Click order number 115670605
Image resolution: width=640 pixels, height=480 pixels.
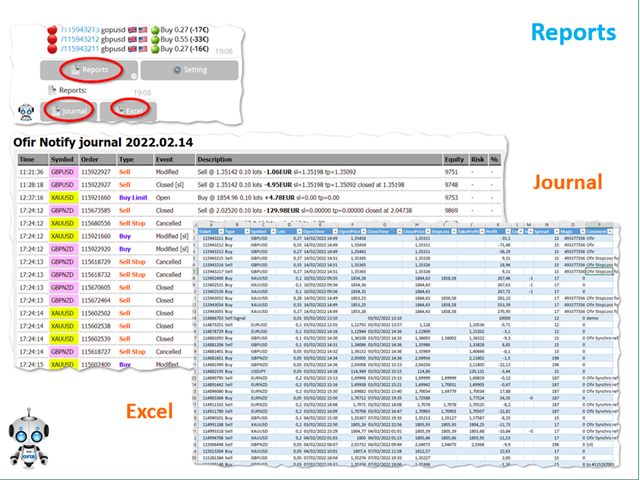96,288
